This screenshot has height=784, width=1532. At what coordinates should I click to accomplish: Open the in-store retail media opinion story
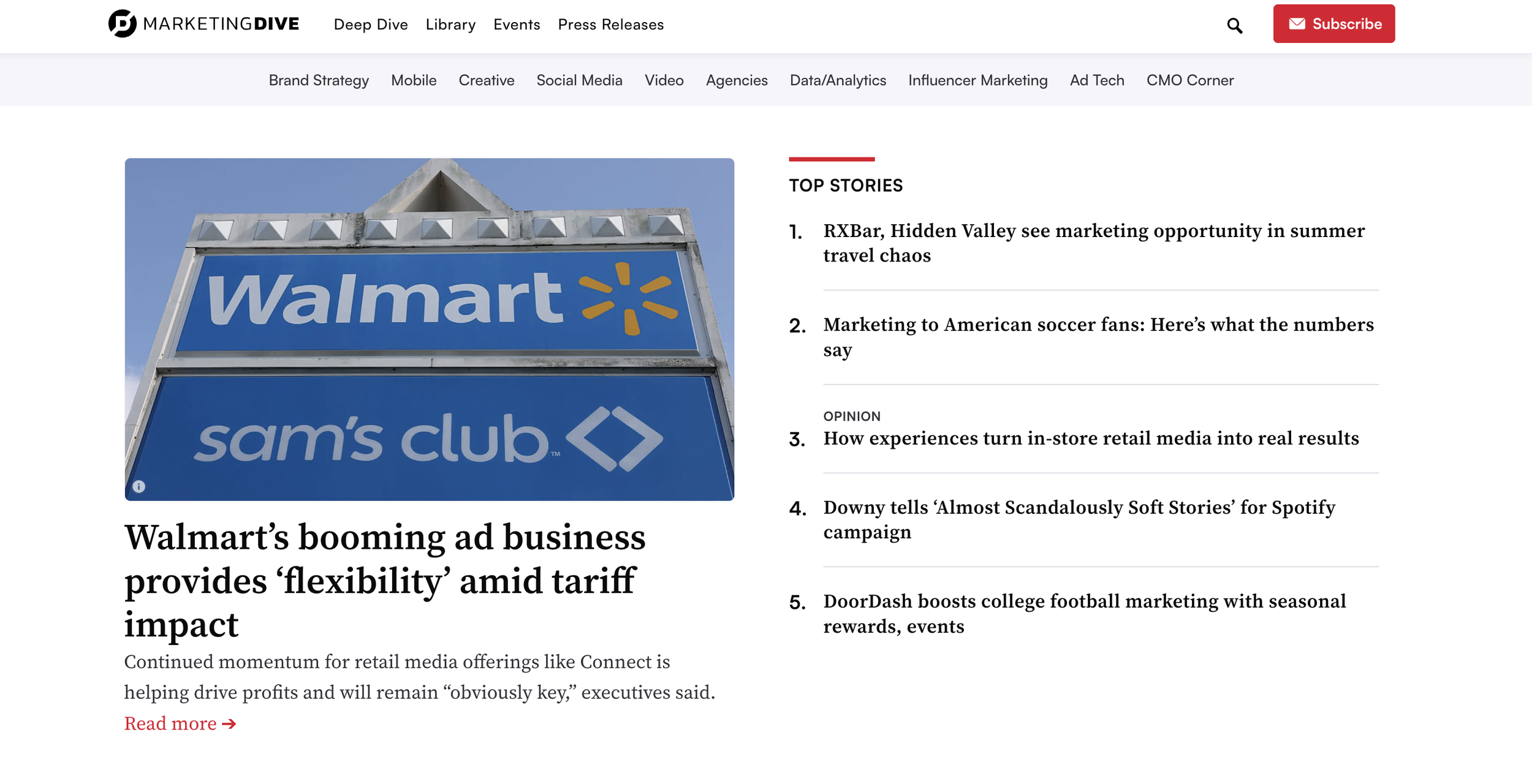click(x=1091, y=439)
